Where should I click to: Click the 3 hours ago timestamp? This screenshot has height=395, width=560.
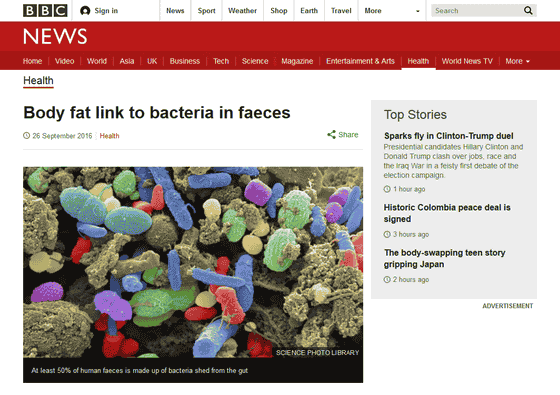coord(411,234)
